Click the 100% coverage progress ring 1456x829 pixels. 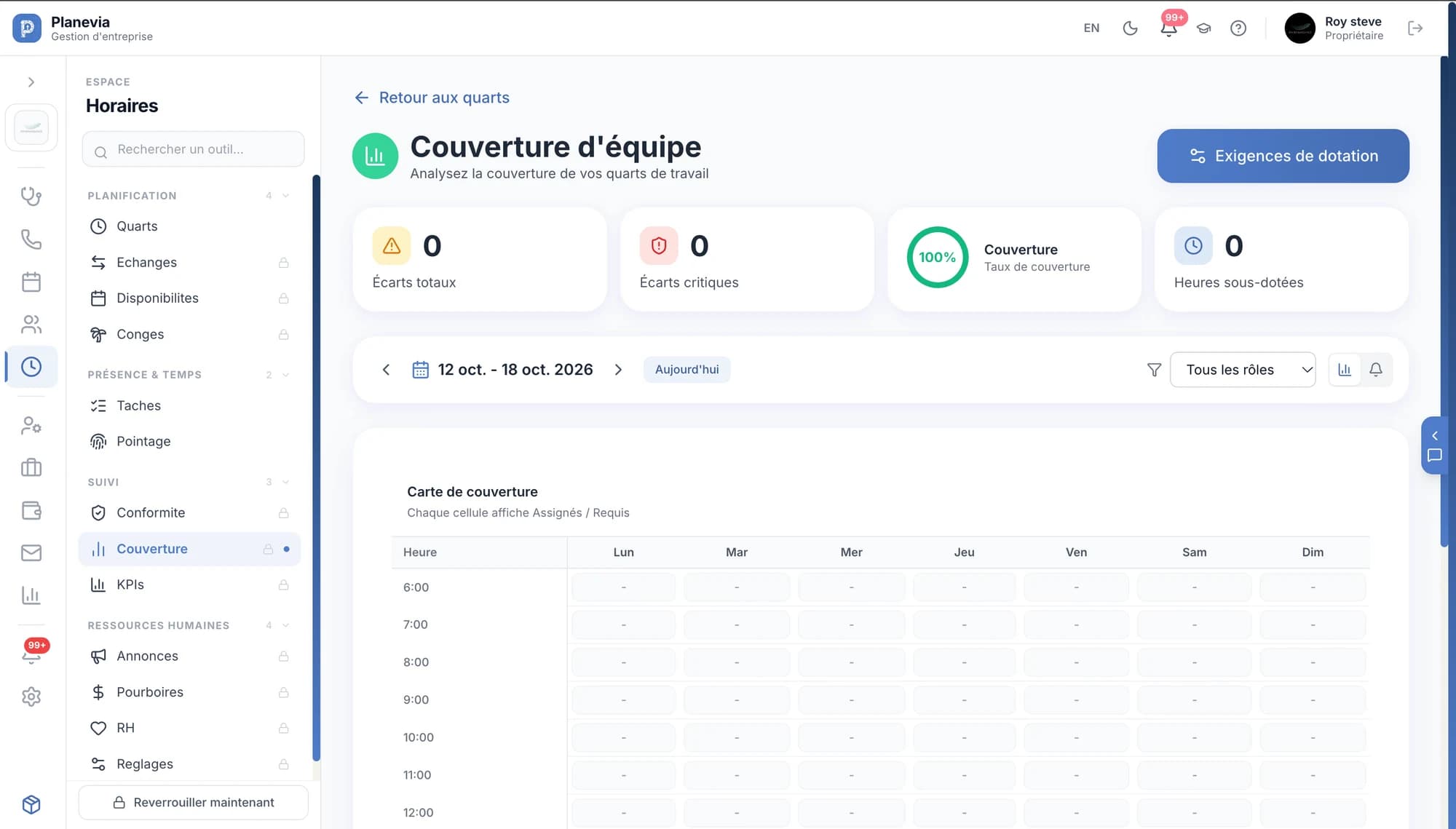[x=937, y=257]
